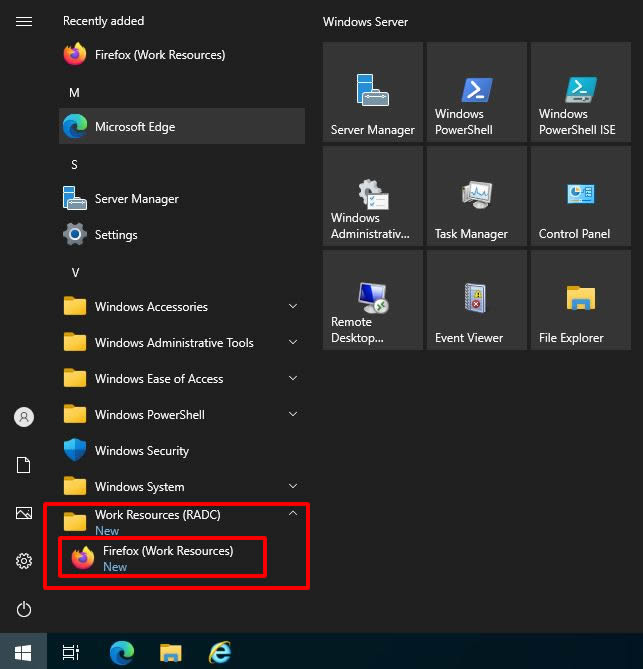Click the Work Resources (RADC) folder entry

point(182,521)
